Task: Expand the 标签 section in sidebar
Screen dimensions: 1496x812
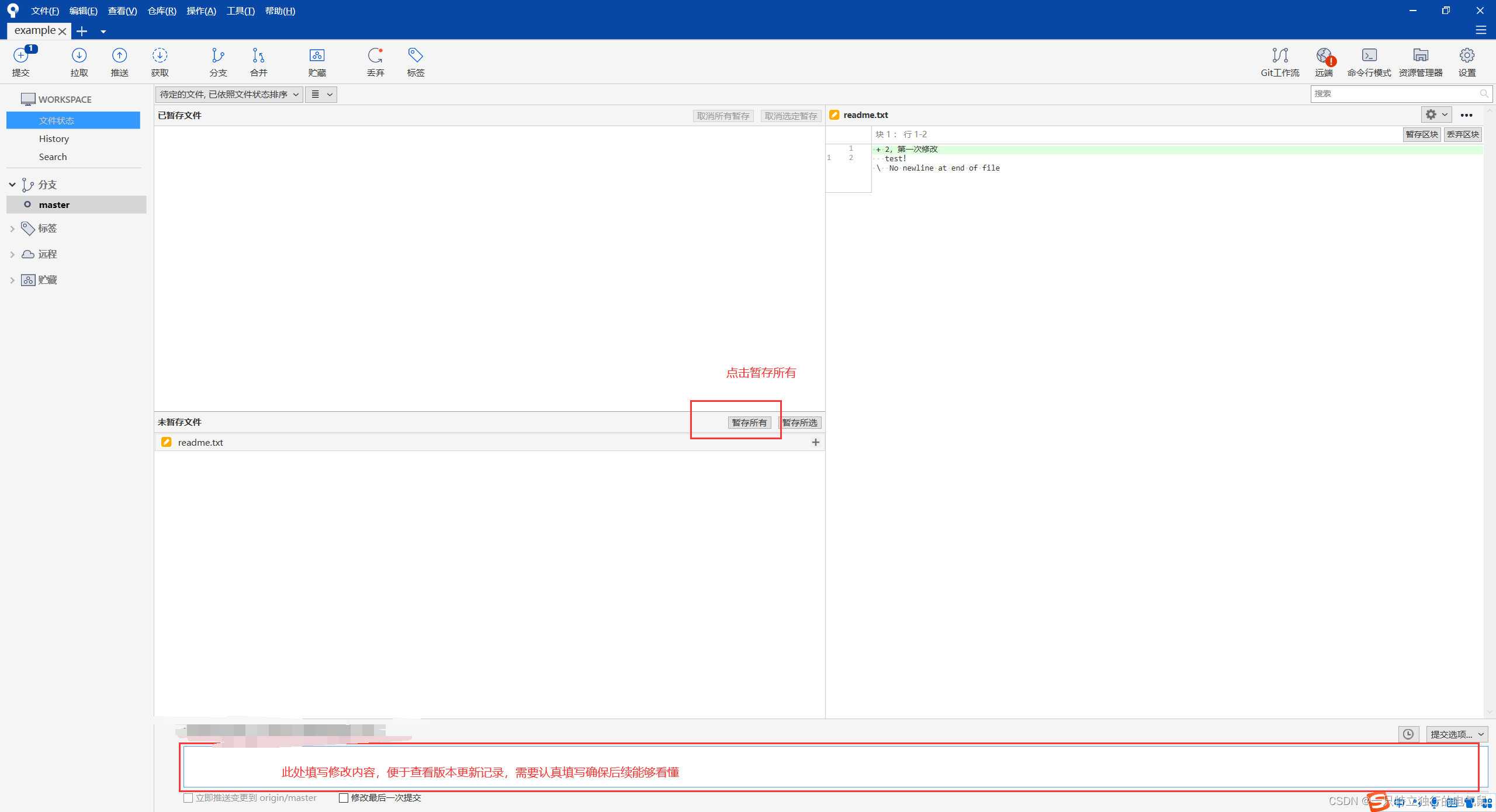Action: click(x=12, y=228)
